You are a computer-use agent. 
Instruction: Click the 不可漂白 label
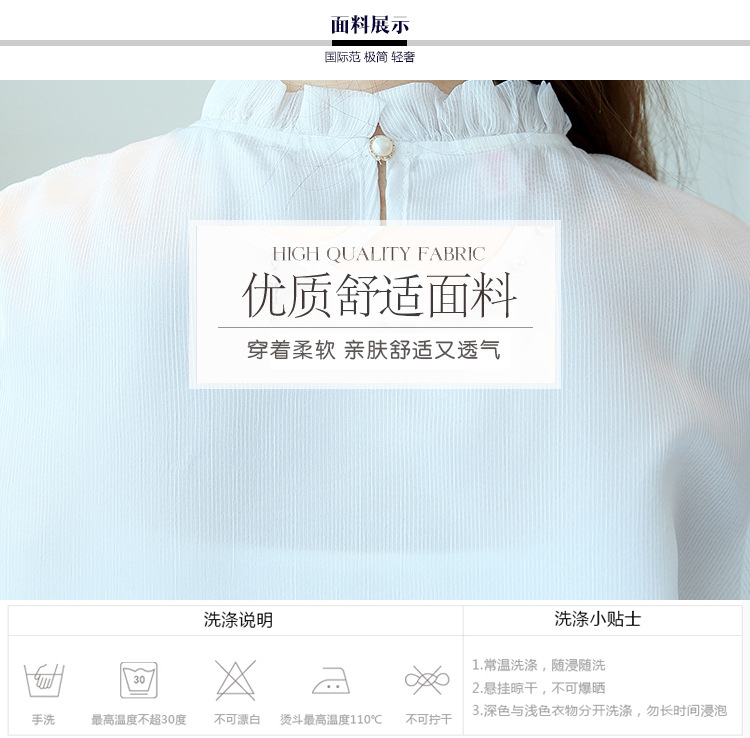(237, 719)
